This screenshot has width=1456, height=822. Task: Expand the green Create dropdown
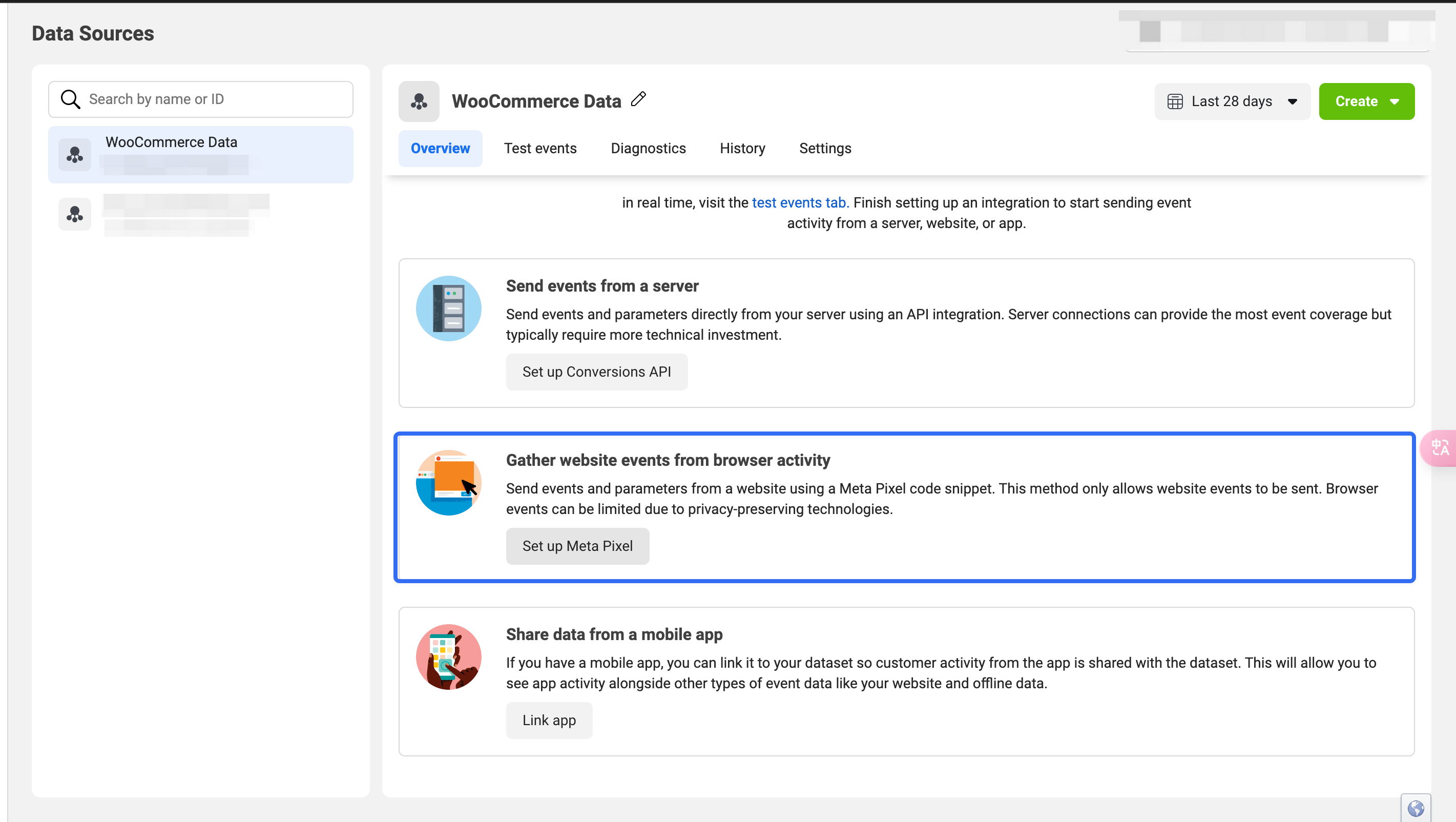pyautogui.click(x=1366, y=101)
